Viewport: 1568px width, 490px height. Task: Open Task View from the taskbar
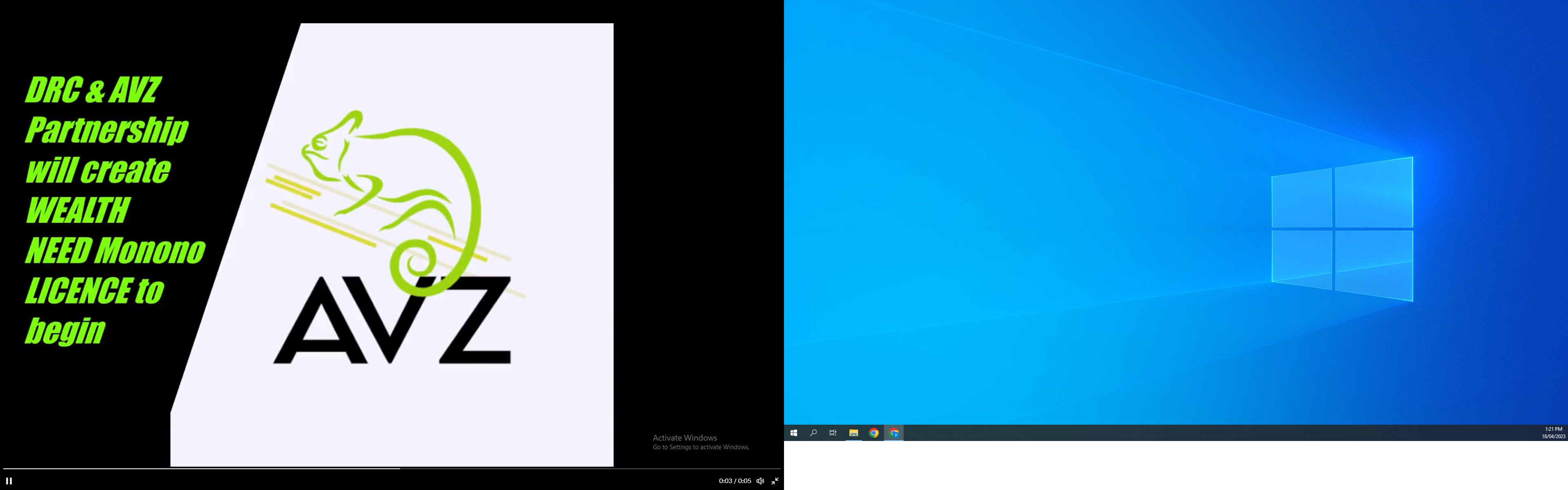833,433
